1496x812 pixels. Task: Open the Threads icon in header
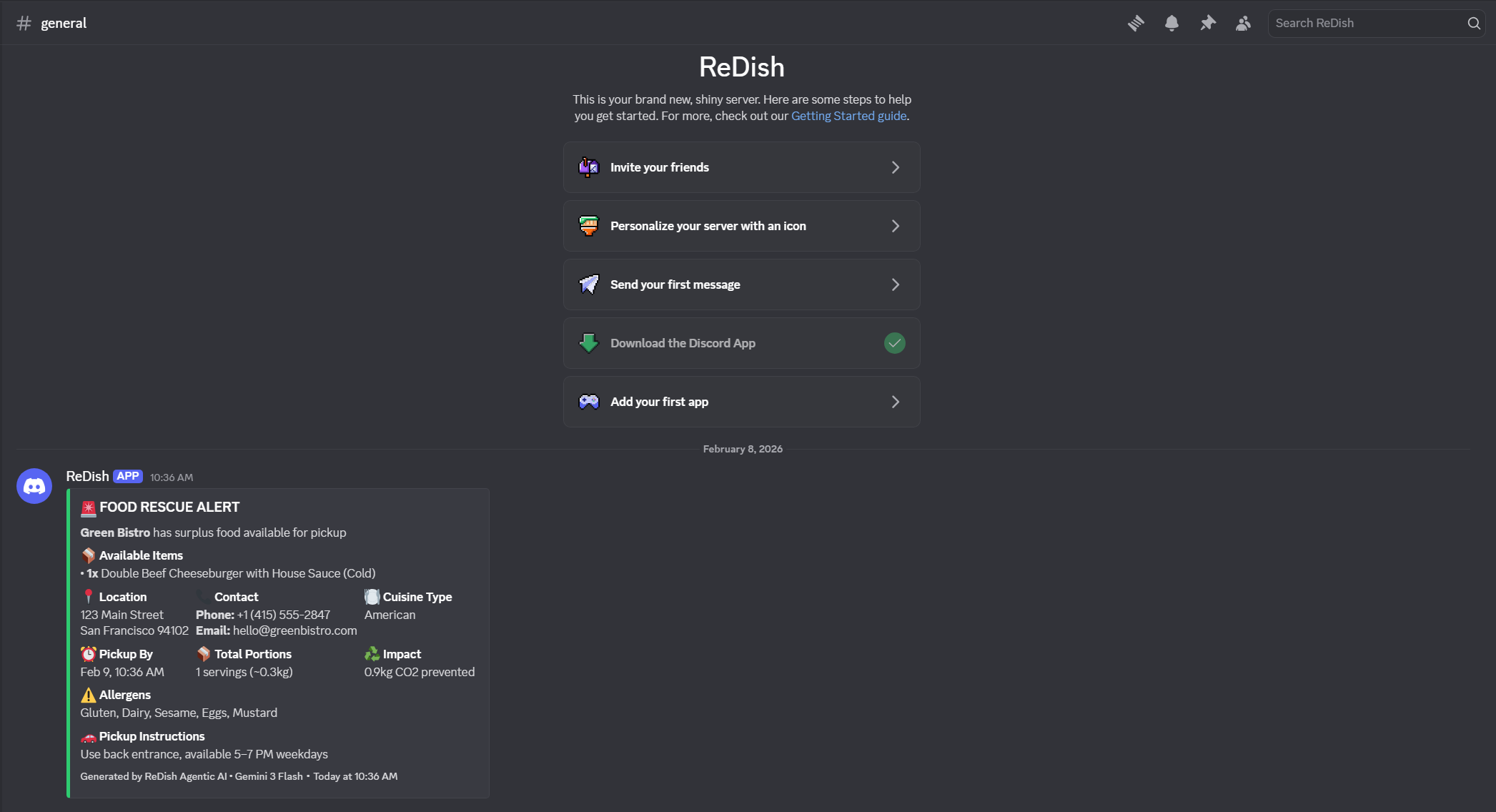pyautogui.click(x=1136, y=23)
